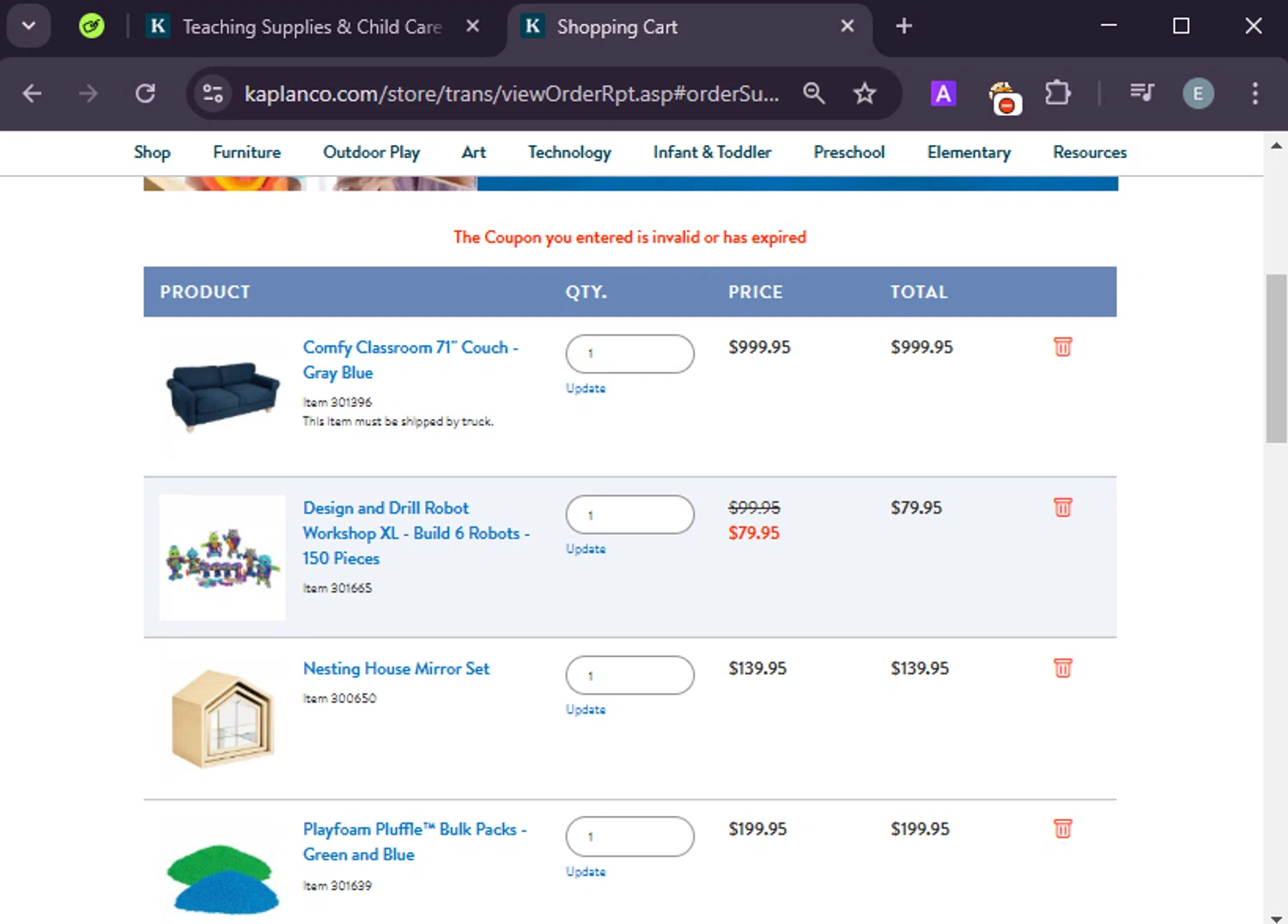Click 'This item must be shipped by truck' note
The width and height of the screenshot is (1288, 924).
click(x=398, y=421)
